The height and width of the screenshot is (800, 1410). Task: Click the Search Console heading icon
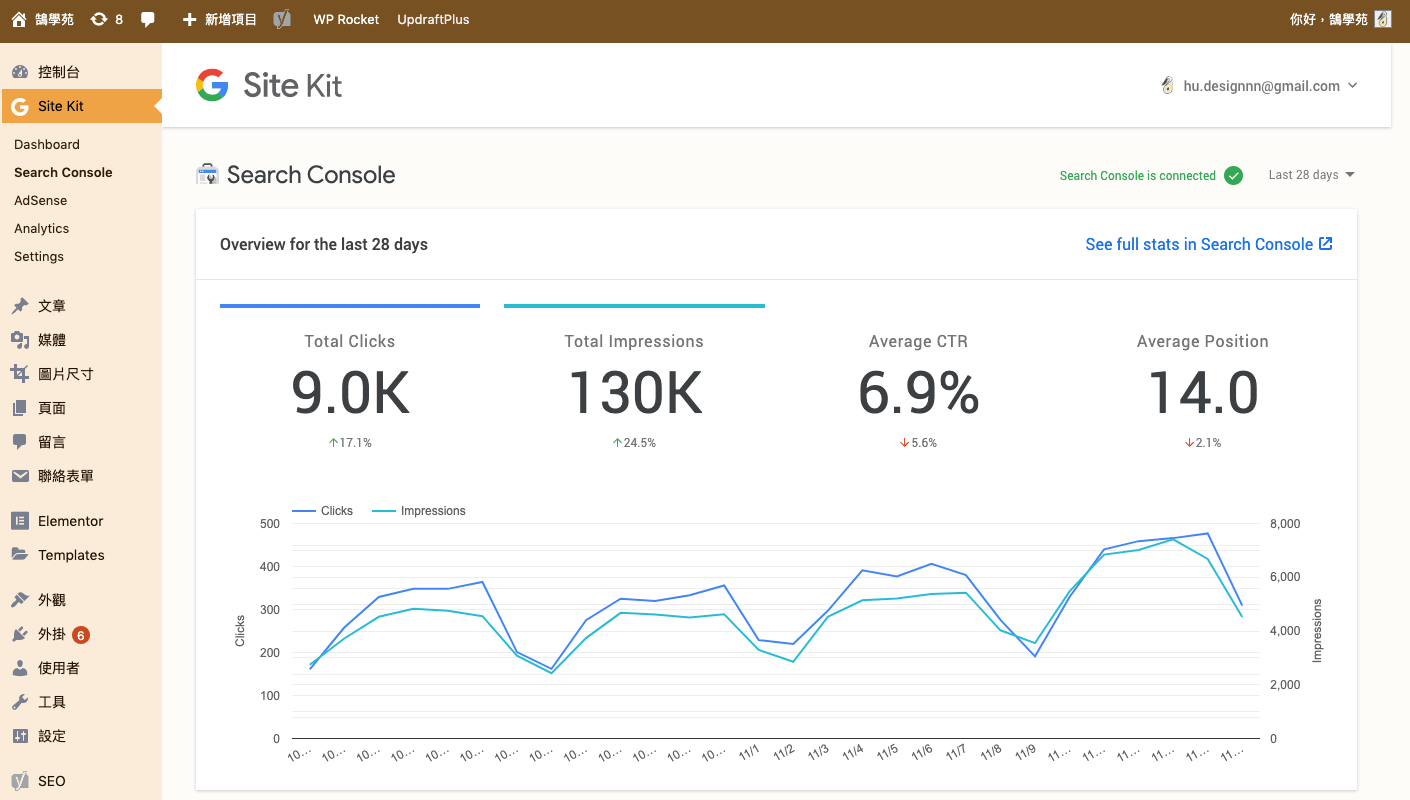point(207,175)
